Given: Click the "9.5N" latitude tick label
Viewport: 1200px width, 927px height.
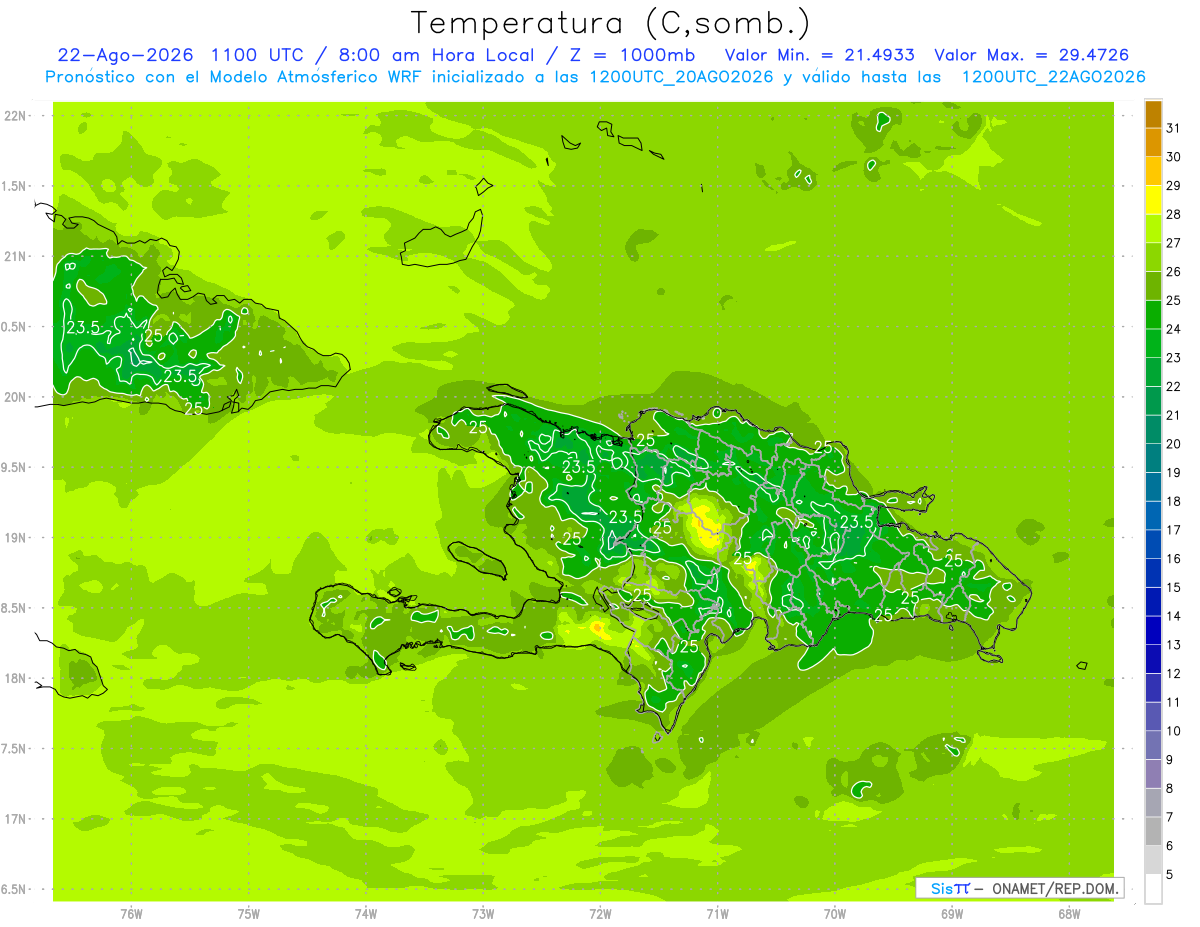Looking at the screenshot, I should pos(15,467).
